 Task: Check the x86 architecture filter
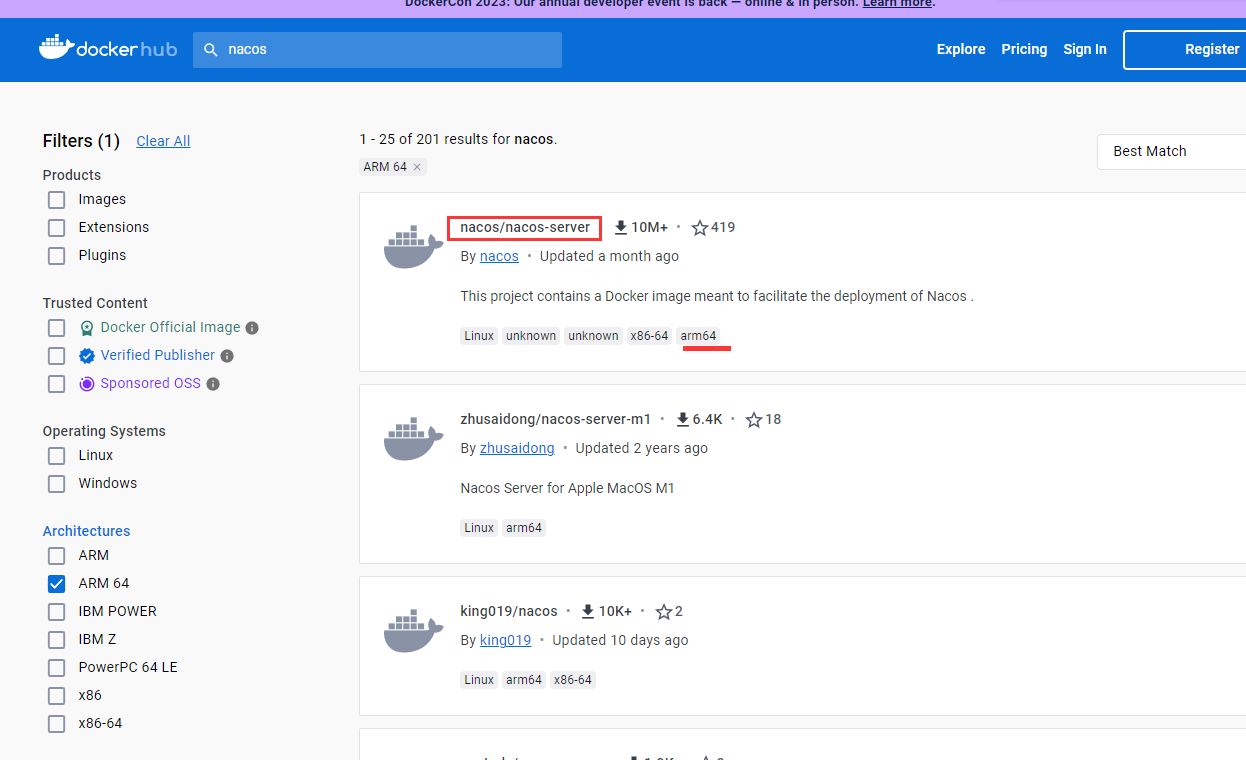(x=56, y=696)
